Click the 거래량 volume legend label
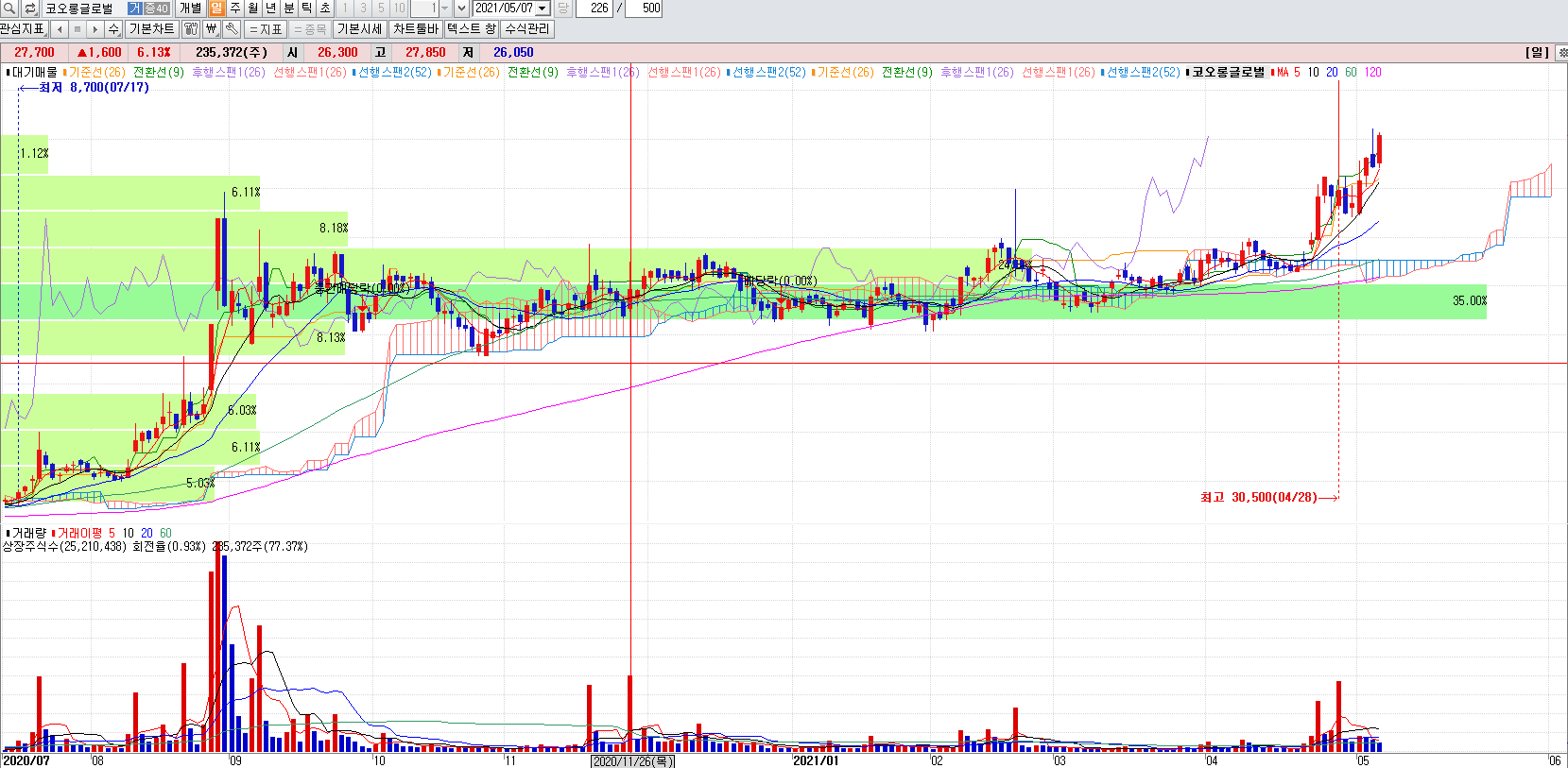This screenshot has height=768, width=1568. [x=27, y=533]
